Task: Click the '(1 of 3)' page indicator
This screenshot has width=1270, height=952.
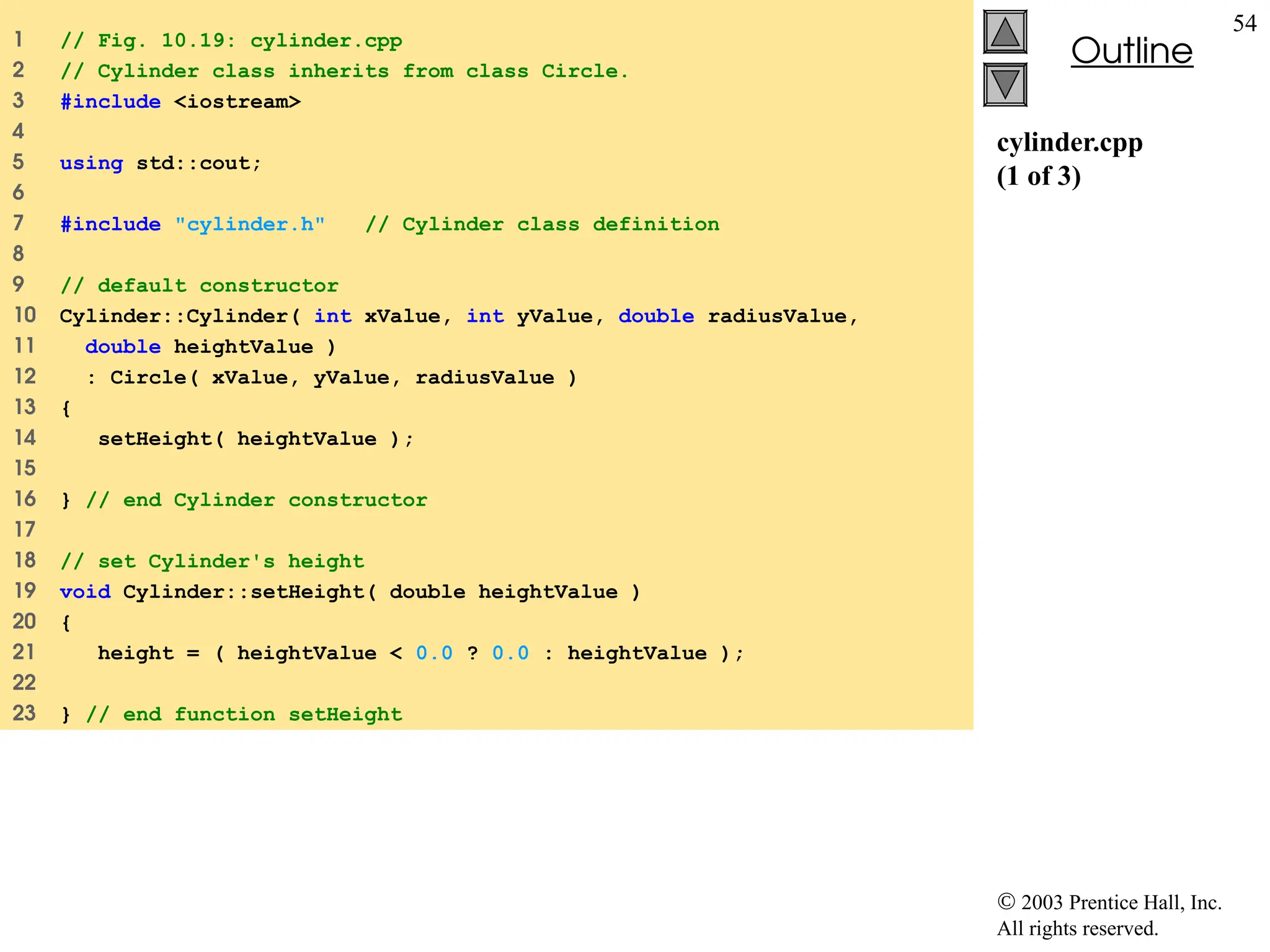Action: tap(1039, 176)
